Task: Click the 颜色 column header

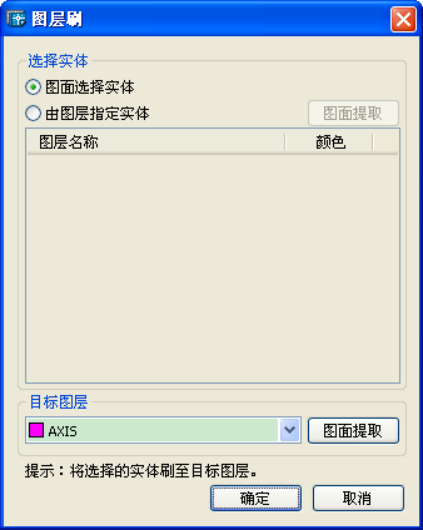Action: (x=329, y=142)
